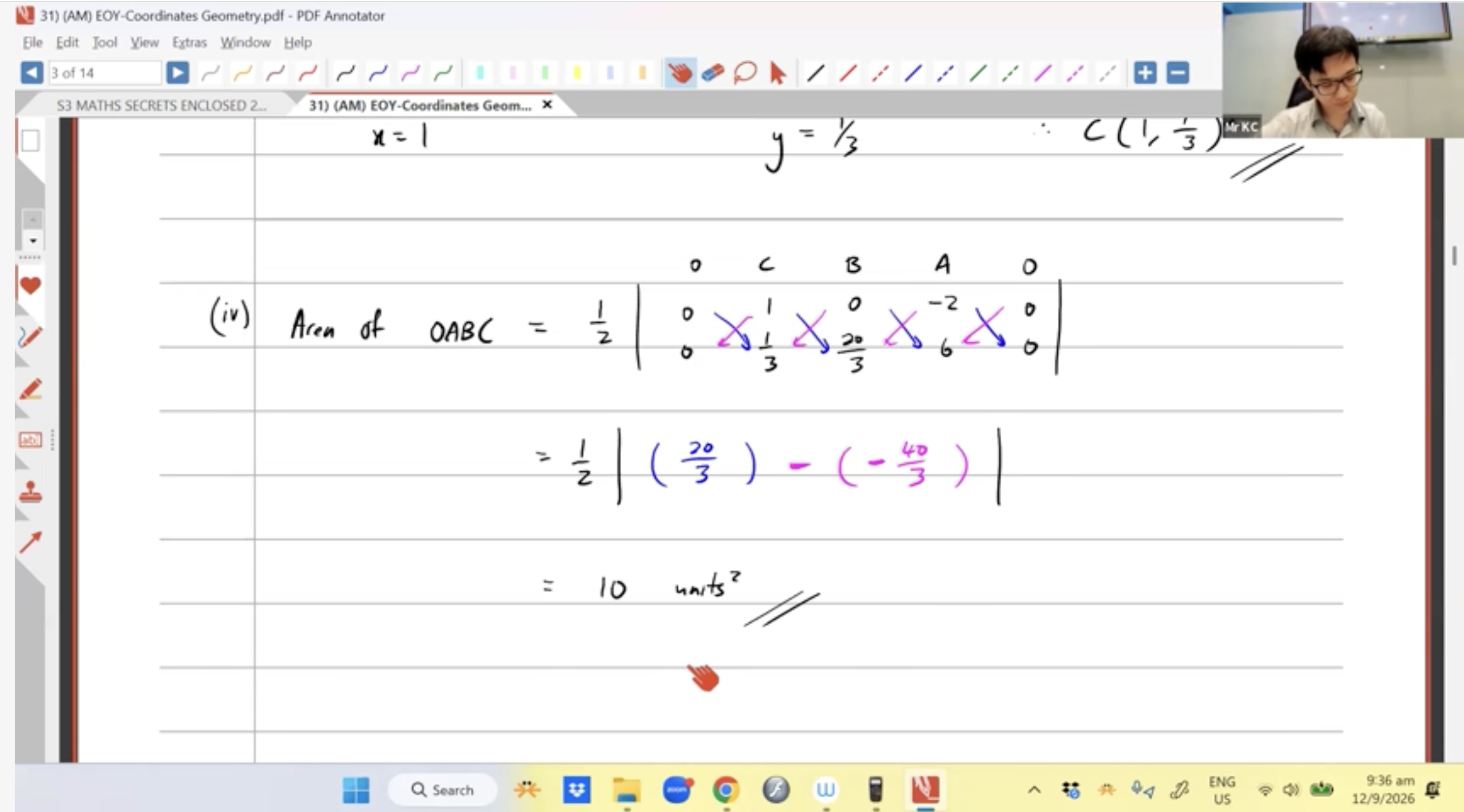Choose the blue freehand pen preset

[x=378, y=73]
